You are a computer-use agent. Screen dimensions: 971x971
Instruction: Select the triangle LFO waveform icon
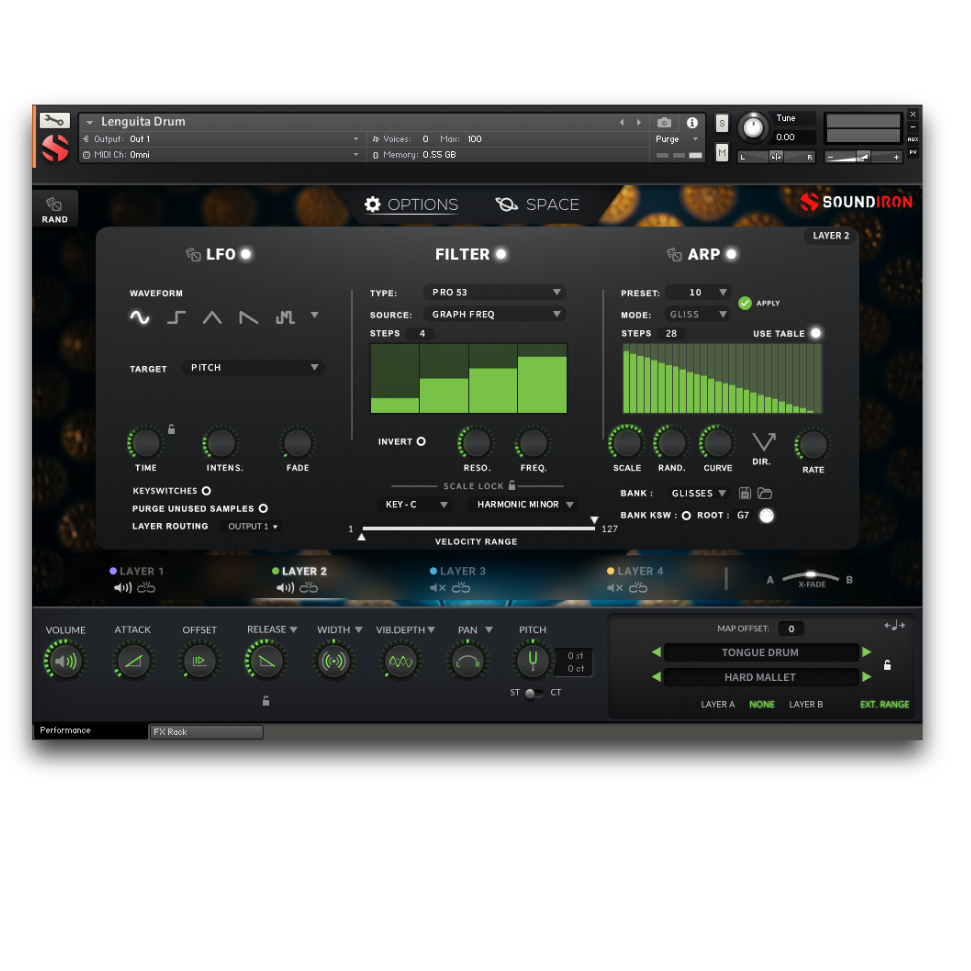point(212,317)
